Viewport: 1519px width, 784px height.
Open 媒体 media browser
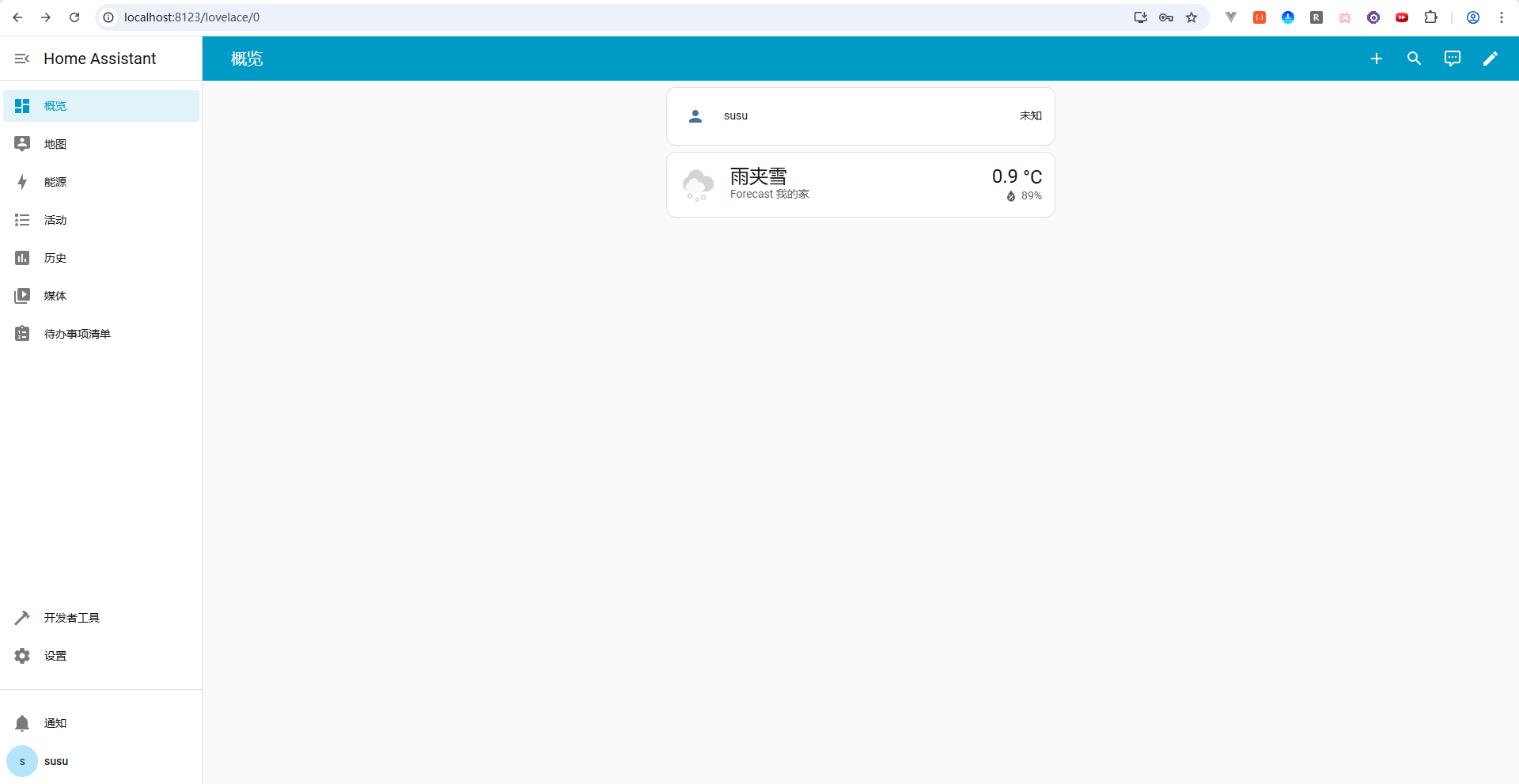click(55, 296)
